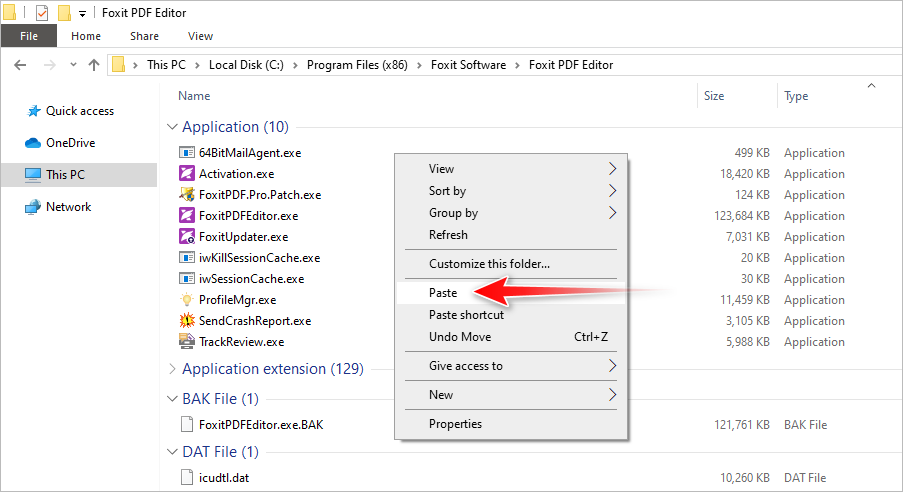
Task: Expand the Application extension (129) group
Action: [170, 369]
